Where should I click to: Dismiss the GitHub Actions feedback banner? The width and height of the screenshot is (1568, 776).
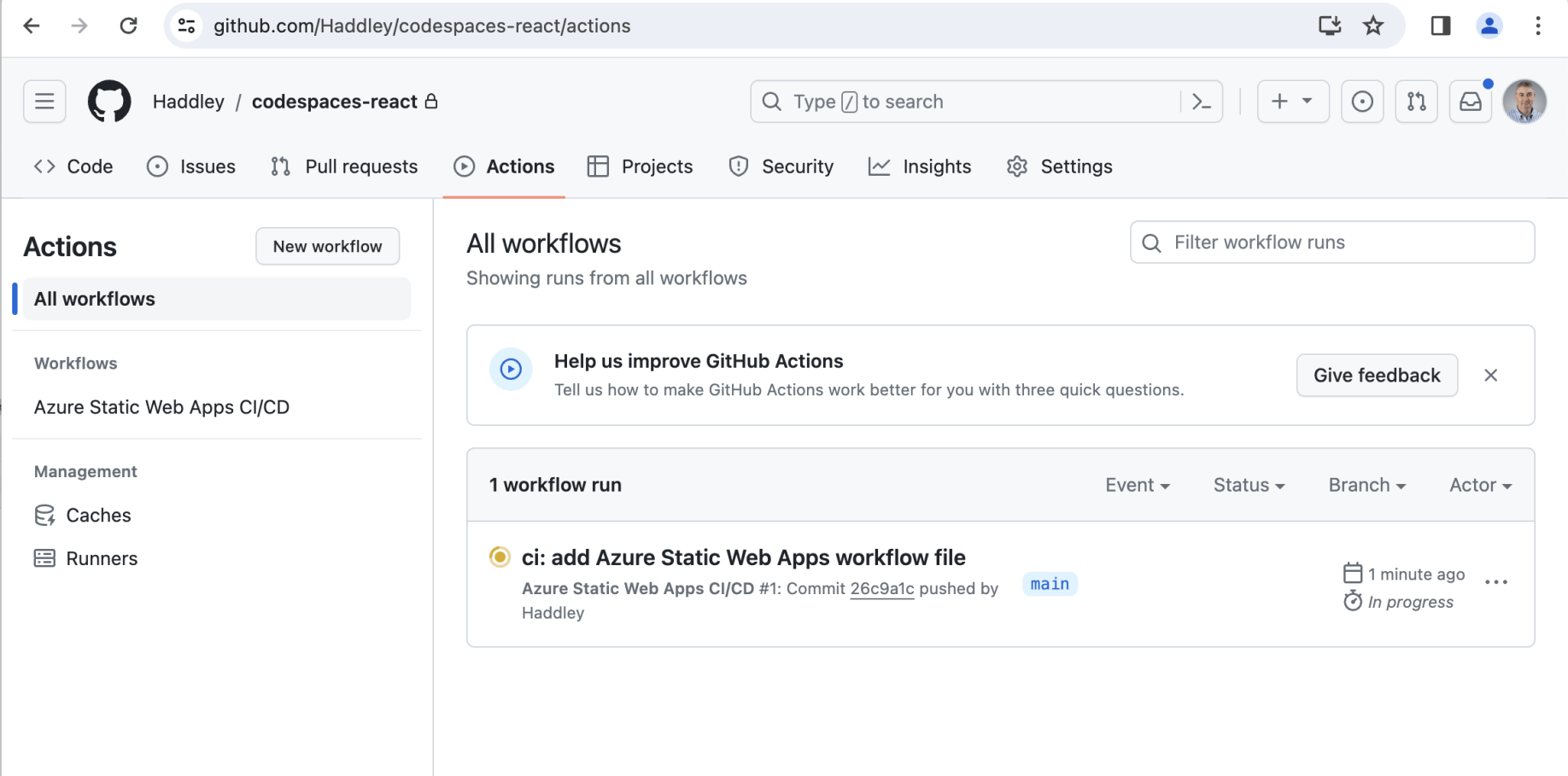point(1490,375)
